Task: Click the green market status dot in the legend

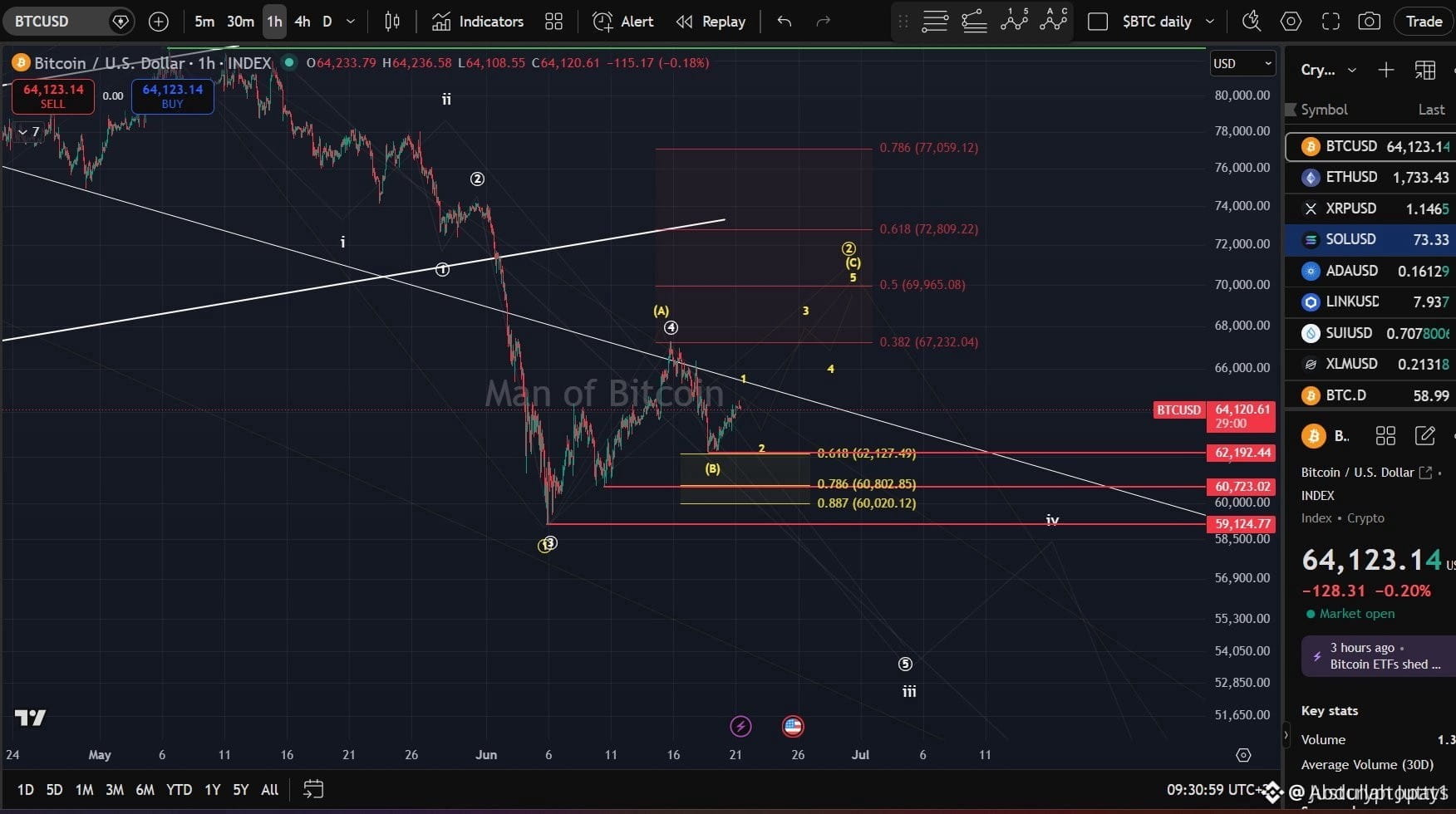Action: click(x=289, y=62)
